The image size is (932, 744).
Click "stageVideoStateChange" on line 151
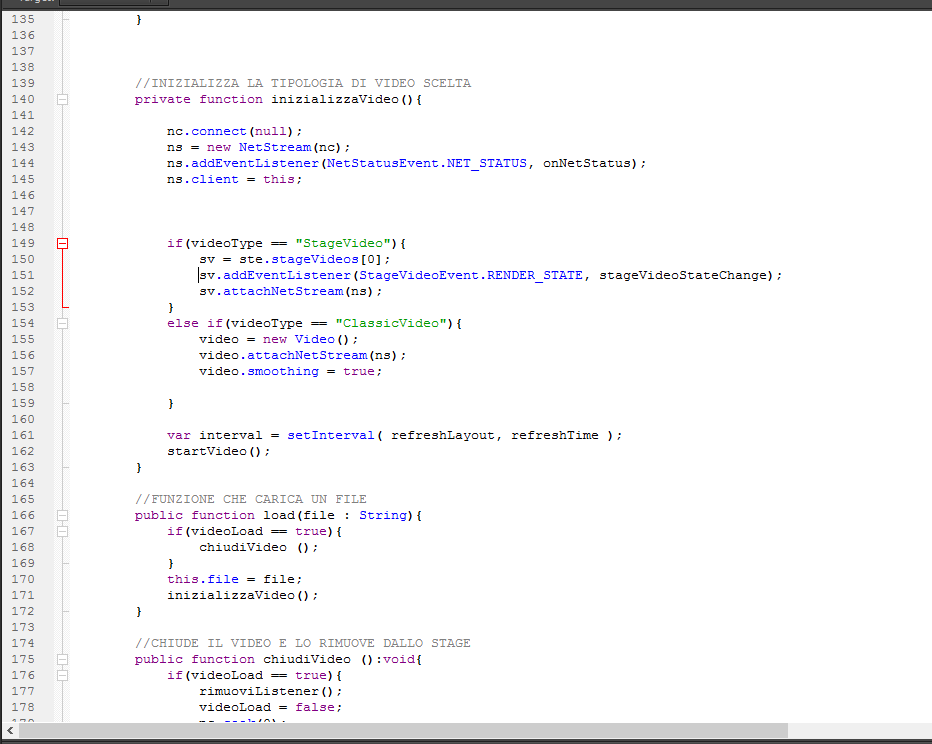(682, 275)
